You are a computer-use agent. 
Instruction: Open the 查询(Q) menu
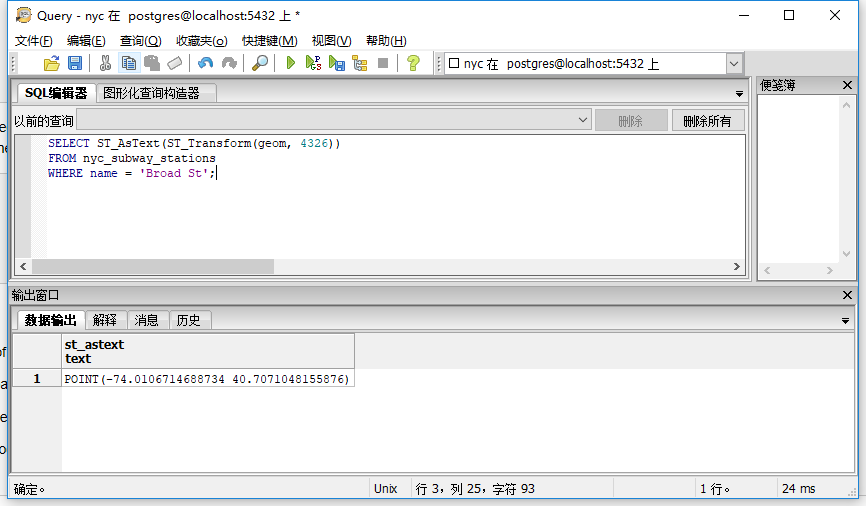(140, 41)
